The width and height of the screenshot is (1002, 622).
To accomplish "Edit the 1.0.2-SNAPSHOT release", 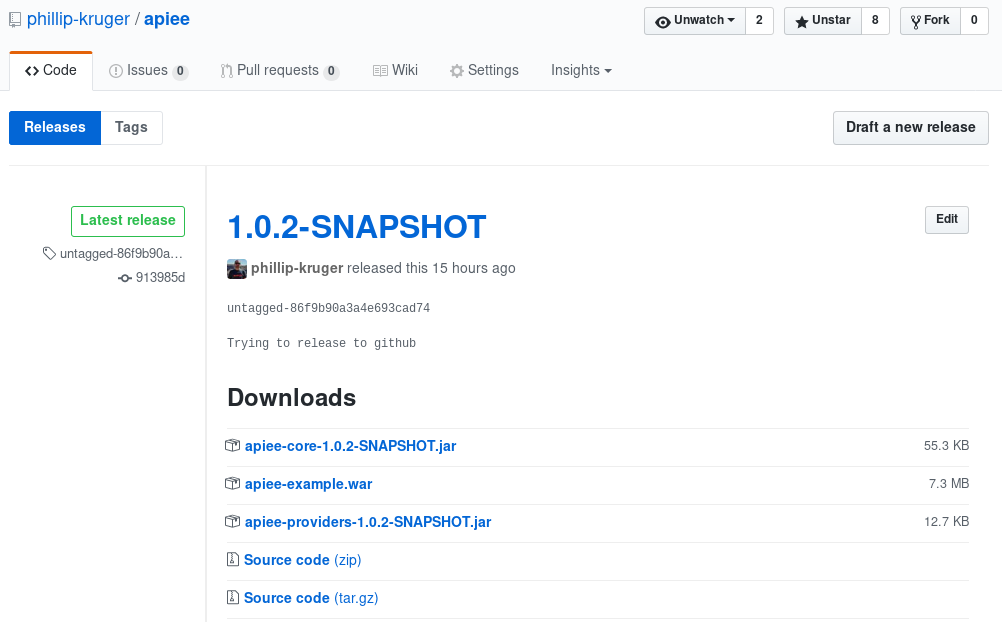I will pos(947,220).
